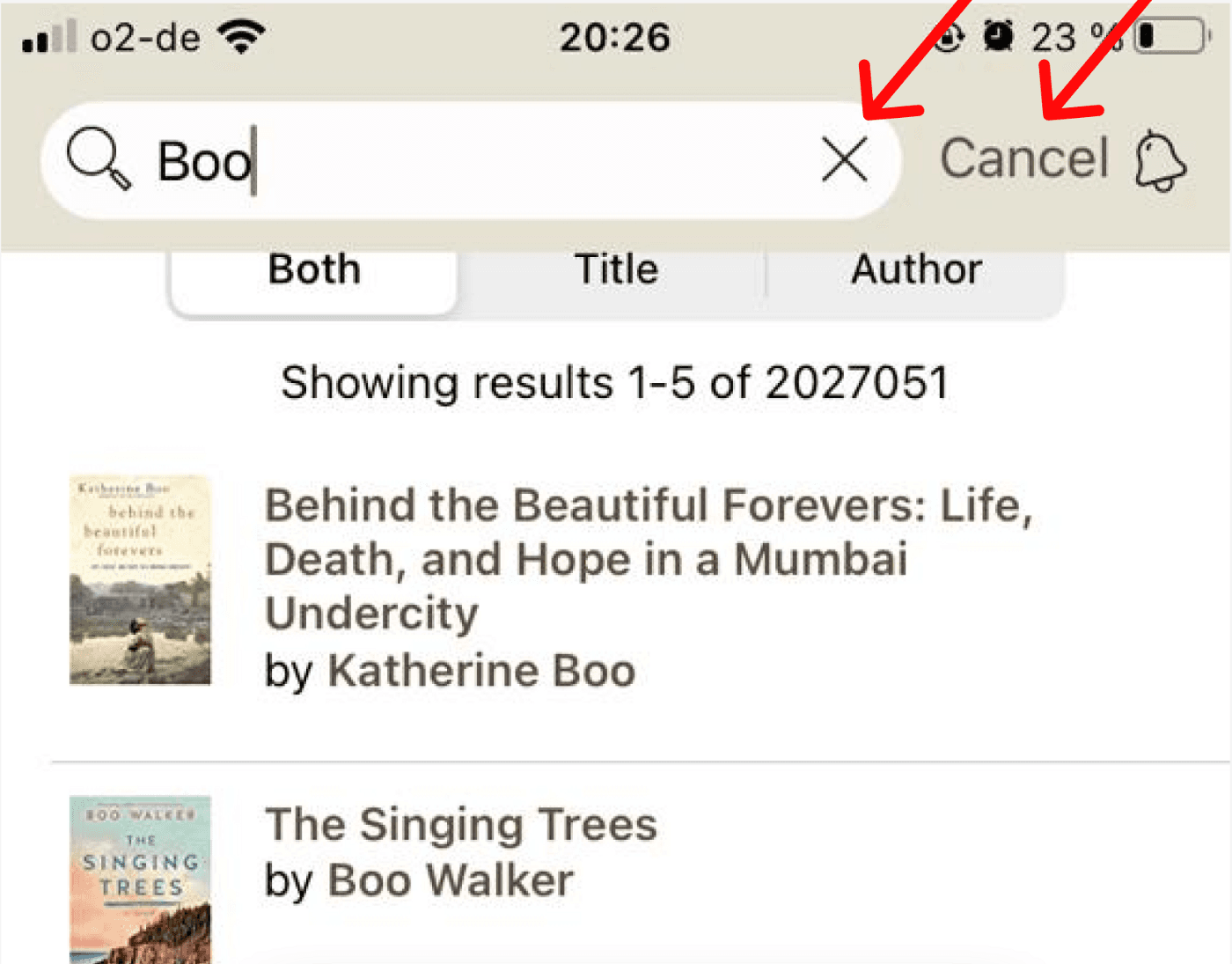Screen dimensions: 1232x964
Task: Tap the rotation lock status icon
Action: [948, 38]
